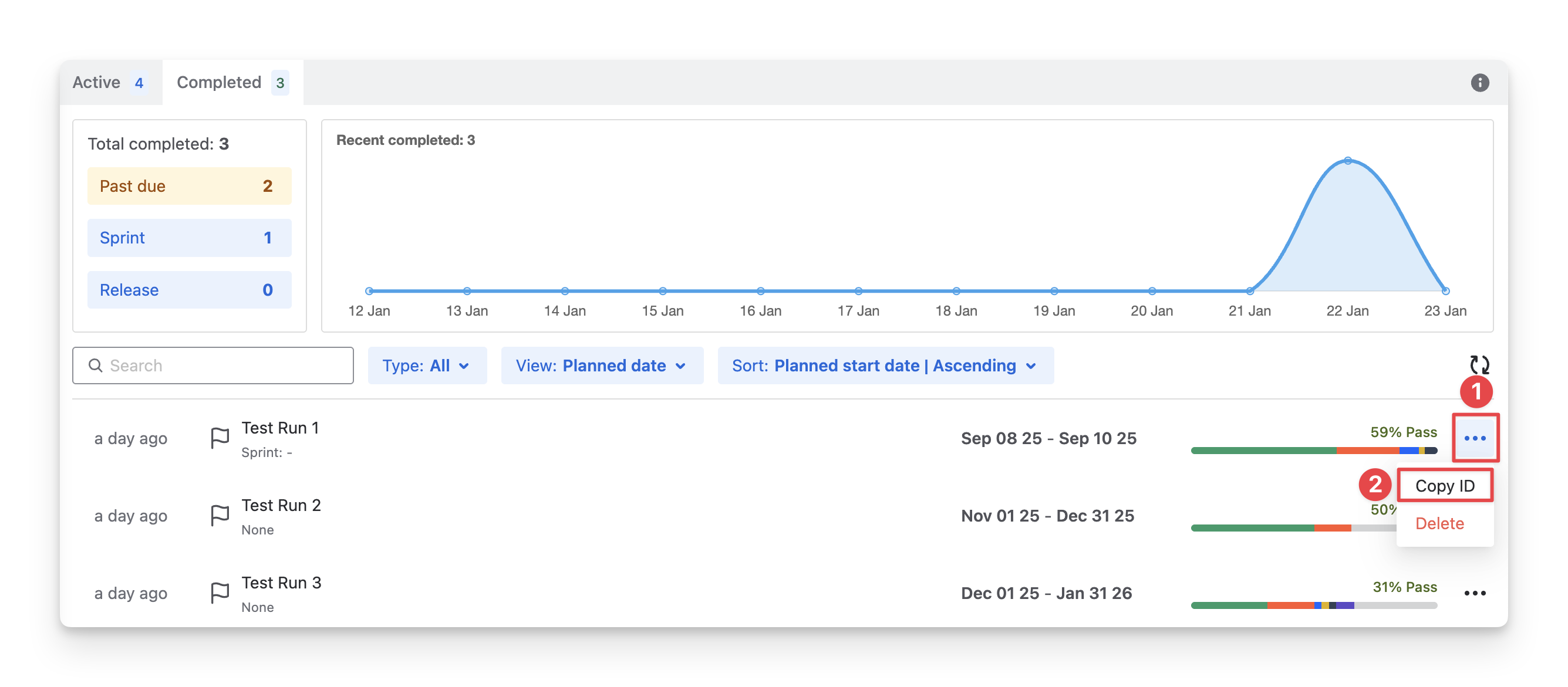Image resolution: width=1568 pixels, height=687 pixels.
Task: Click flag icon beside Test Run 2
Action: pyautogui.click(x=220, y=516)
